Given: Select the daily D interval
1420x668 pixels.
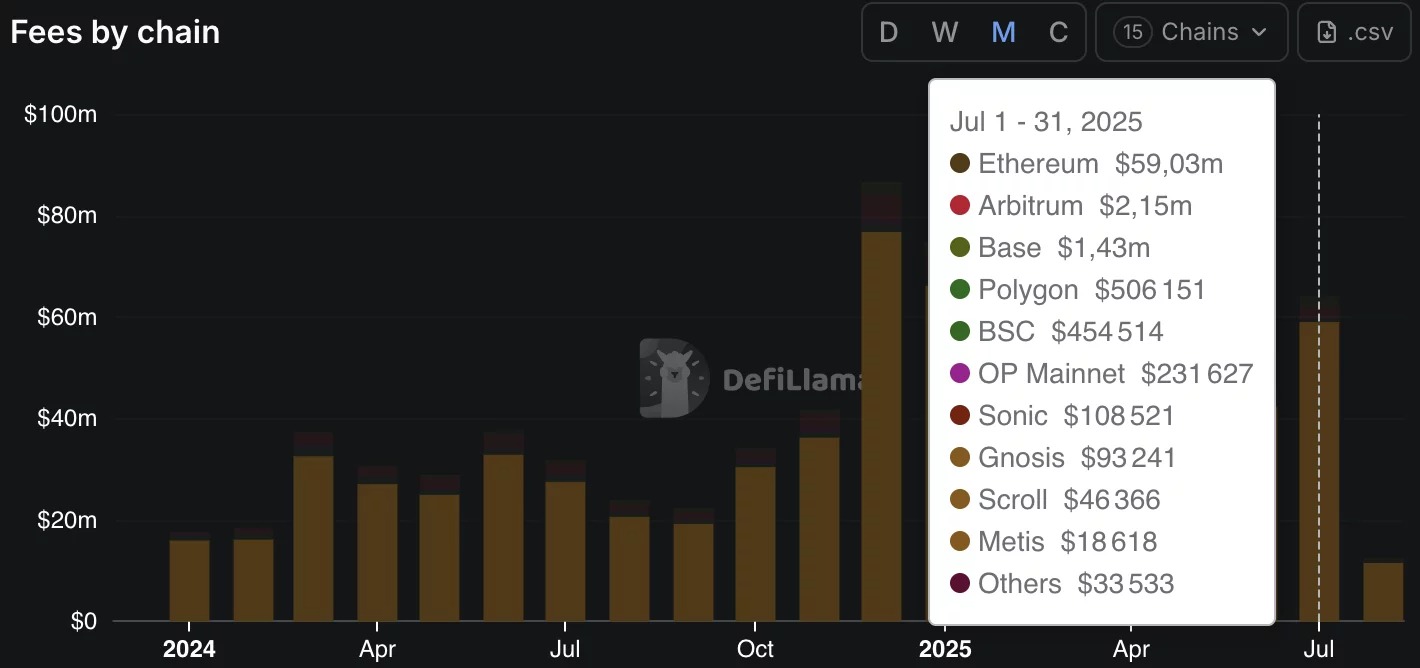Looking at the screenshot, I should click(889, 32).
